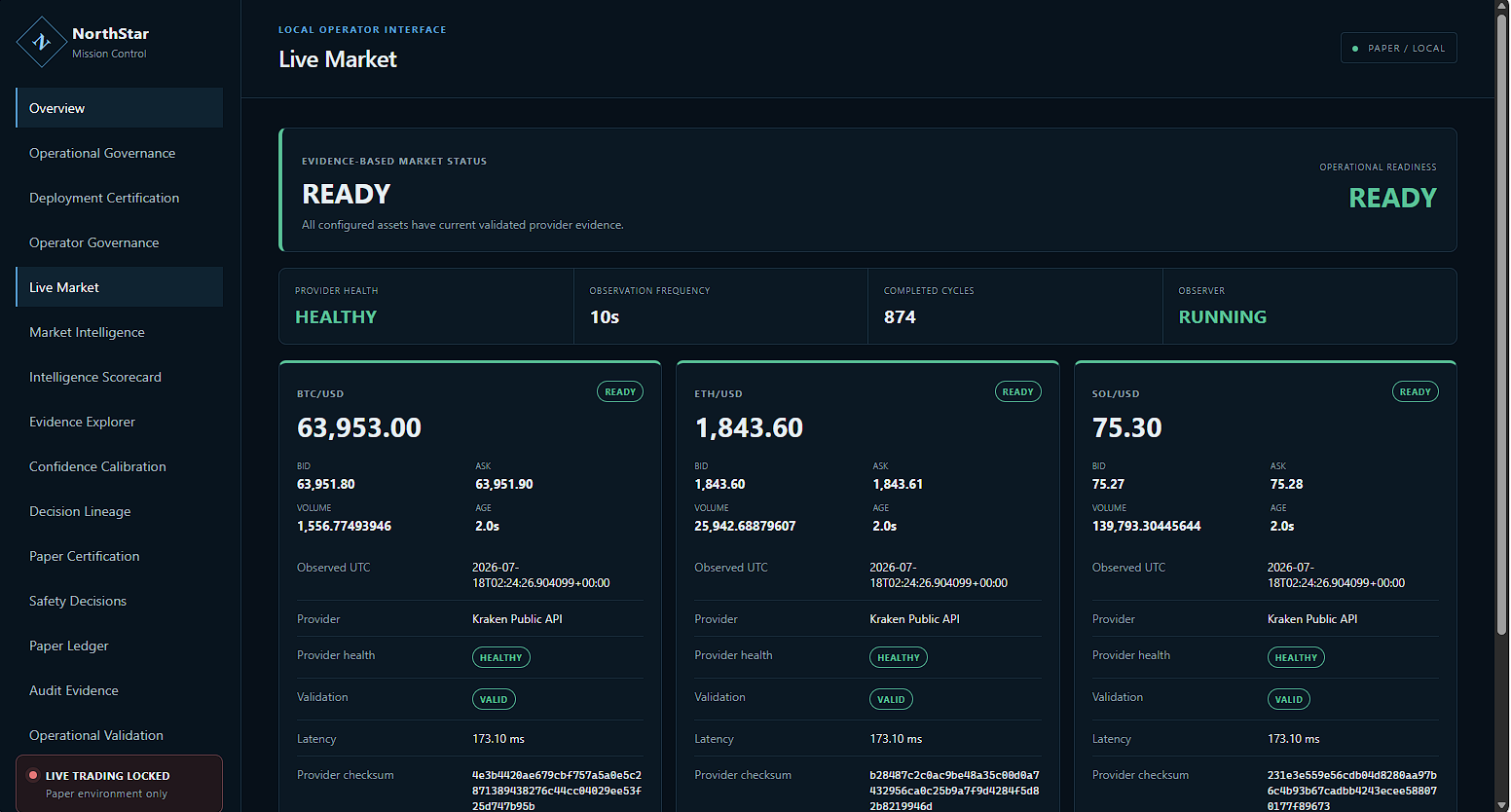Select Operator Governance in sidebar
The image size is (1511, 812).
click(x=120, y=242)
